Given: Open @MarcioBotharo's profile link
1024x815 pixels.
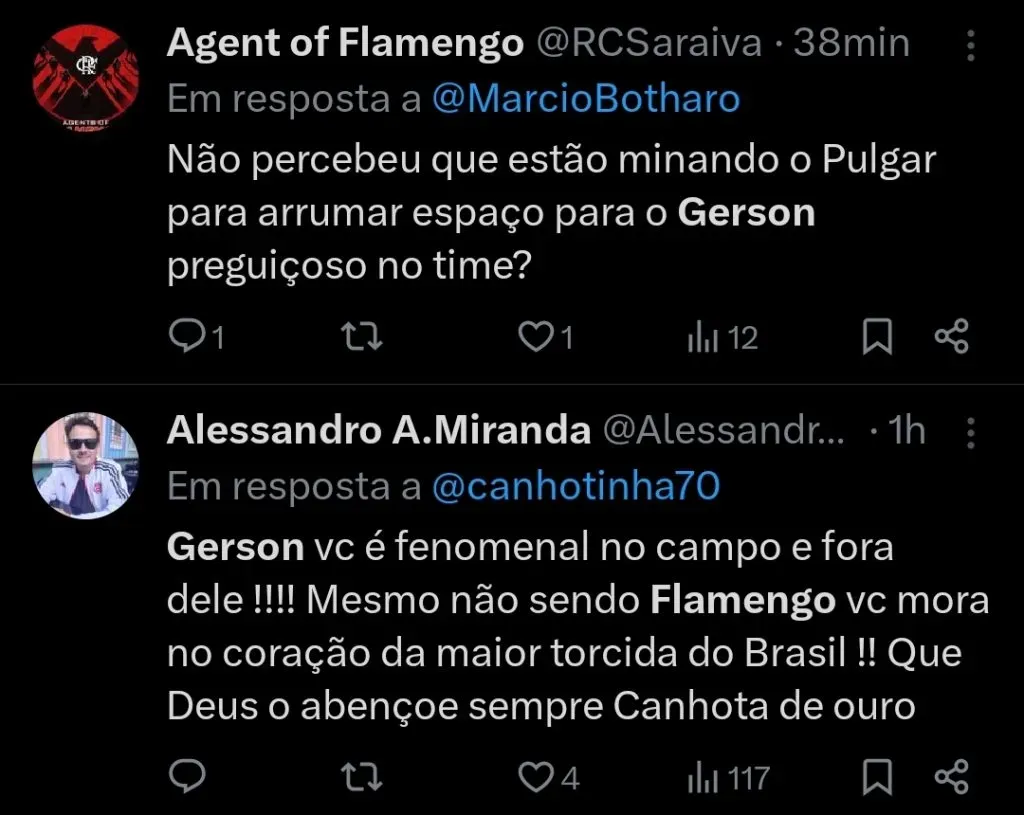Looking at the screenshot, I should coord(585,99).
